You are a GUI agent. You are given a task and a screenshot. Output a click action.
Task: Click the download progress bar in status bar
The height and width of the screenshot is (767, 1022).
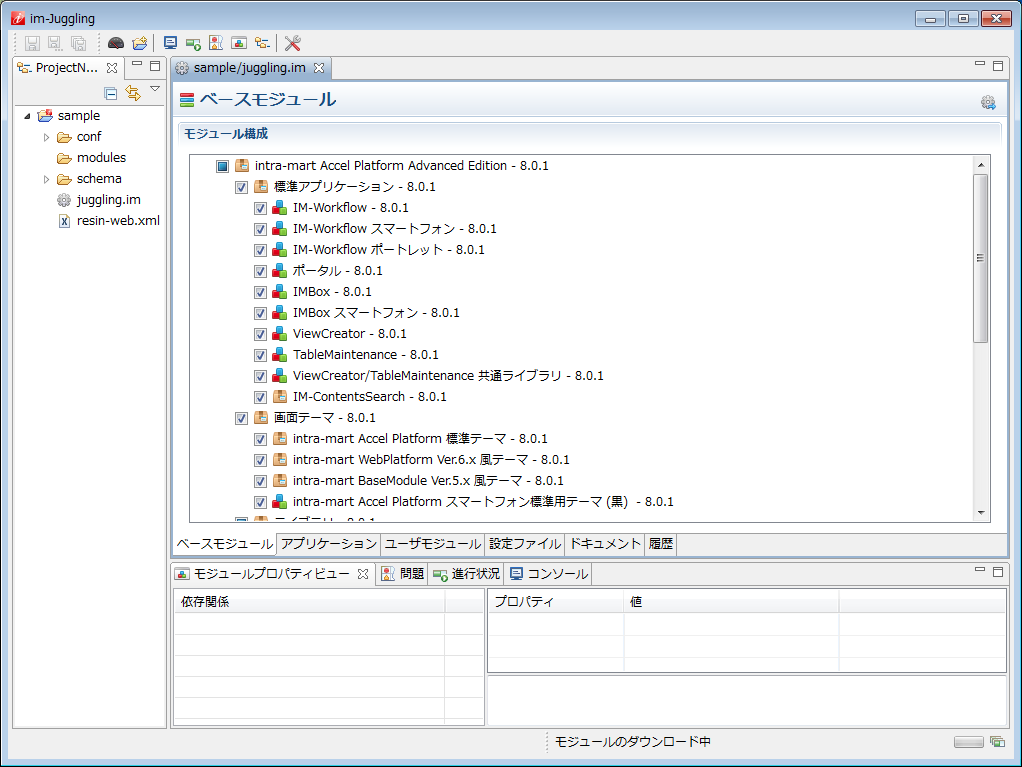pos(969,742)
